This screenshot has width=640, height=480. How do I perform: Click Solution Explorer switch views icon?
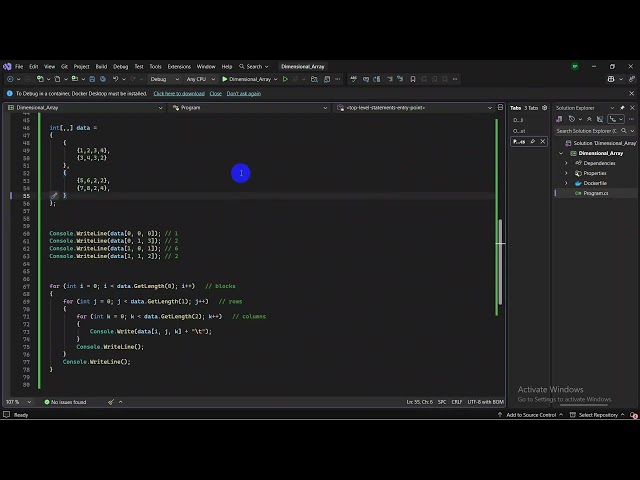(559, 119)
